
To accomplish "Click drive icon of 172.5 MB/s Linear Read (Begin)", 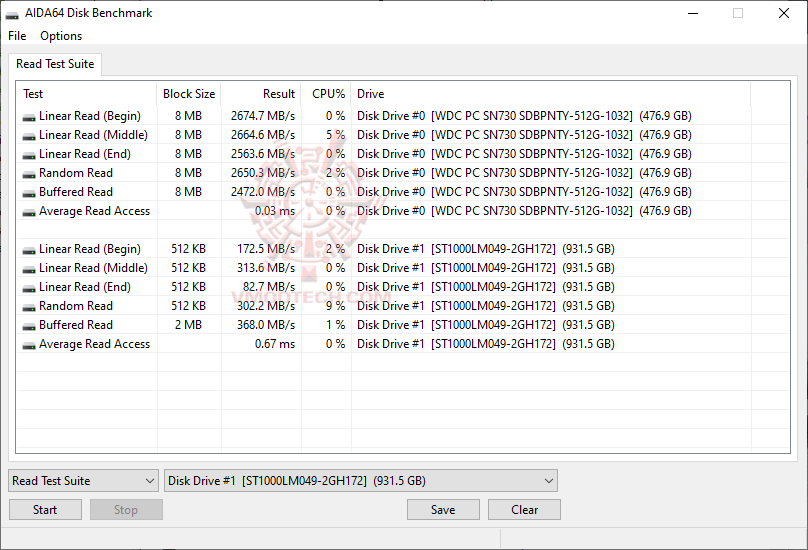I will pyautogui.click(x=29, y=250).
